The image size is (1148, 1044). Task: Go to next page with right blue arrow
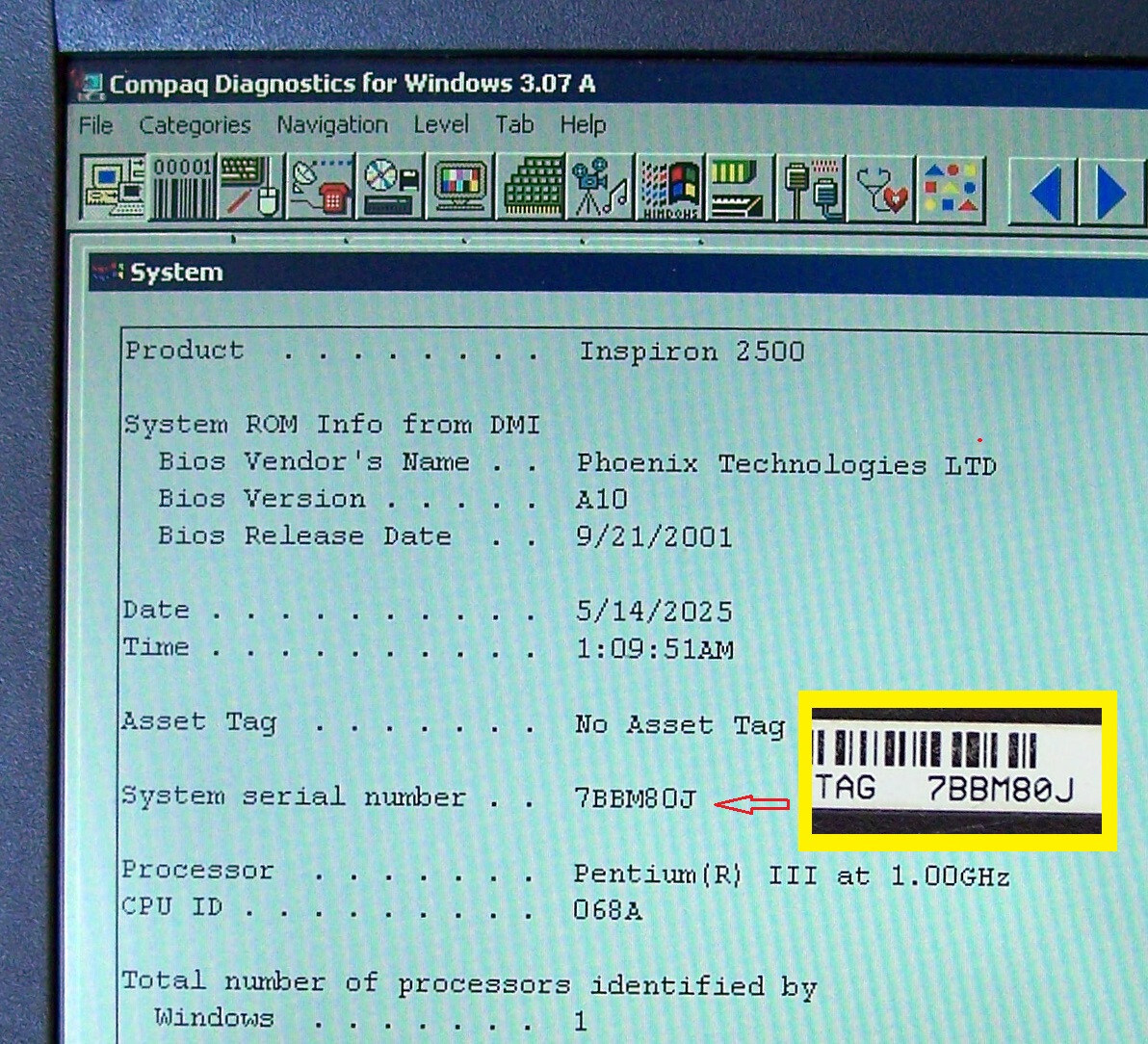[x=1110, y=194]
